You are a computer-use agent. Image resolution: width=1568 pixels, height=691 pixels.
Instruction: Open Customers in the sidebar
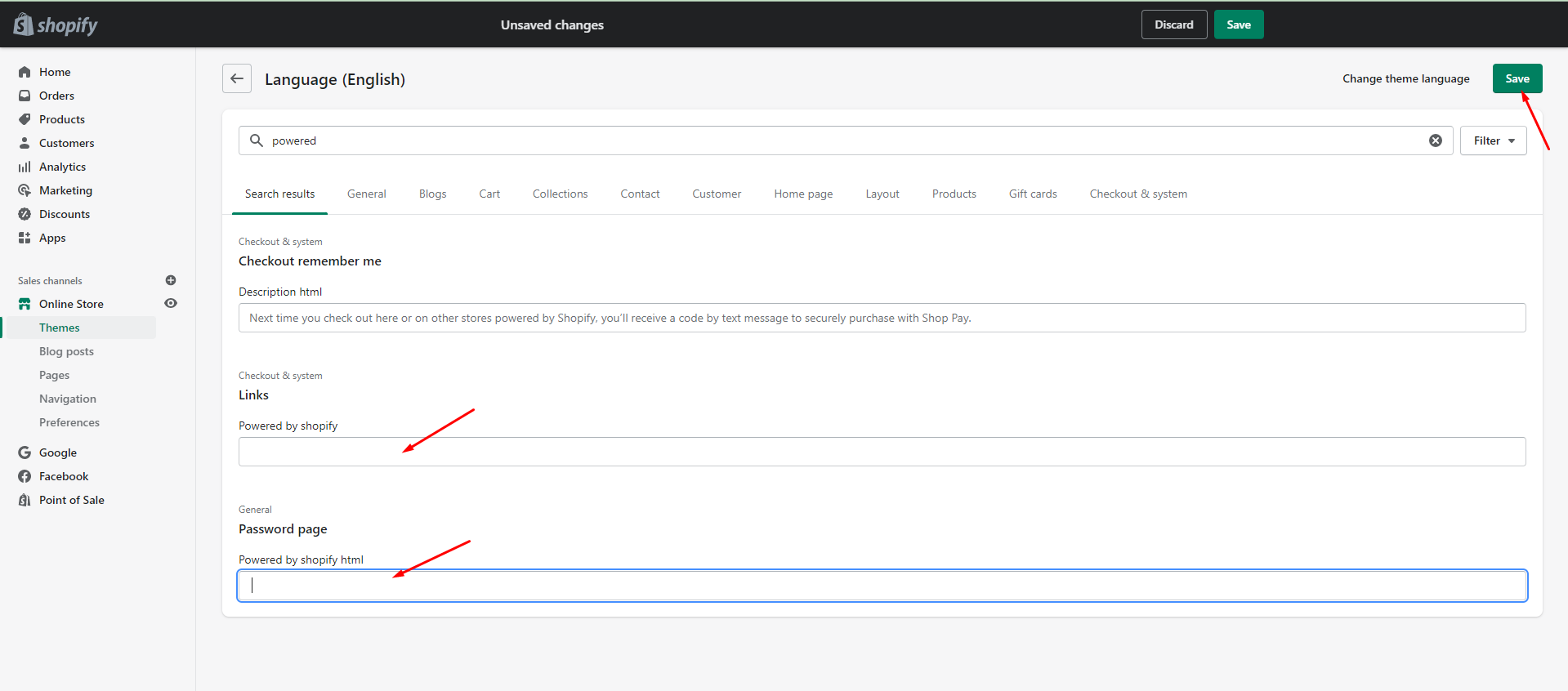pos(67,143)
